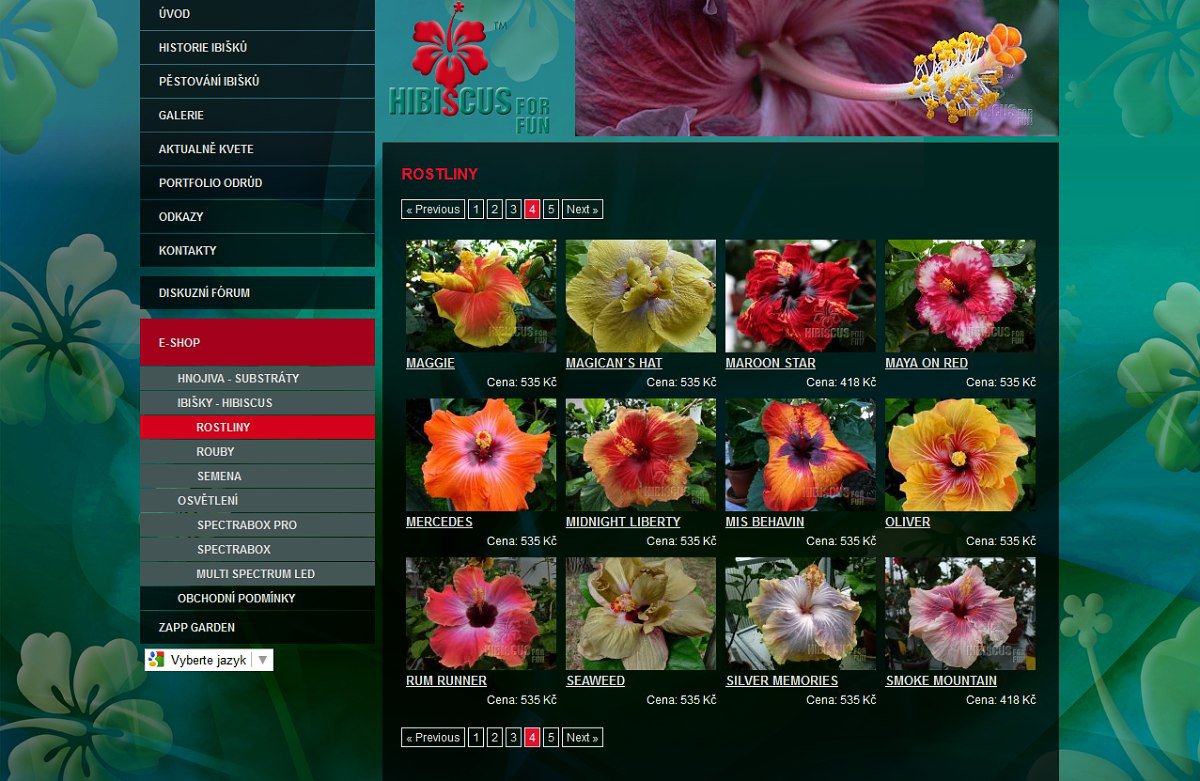The image size is (1200, 781).
Task: Open the Maya on Red flower photo
Action: (x=960, y=295)
